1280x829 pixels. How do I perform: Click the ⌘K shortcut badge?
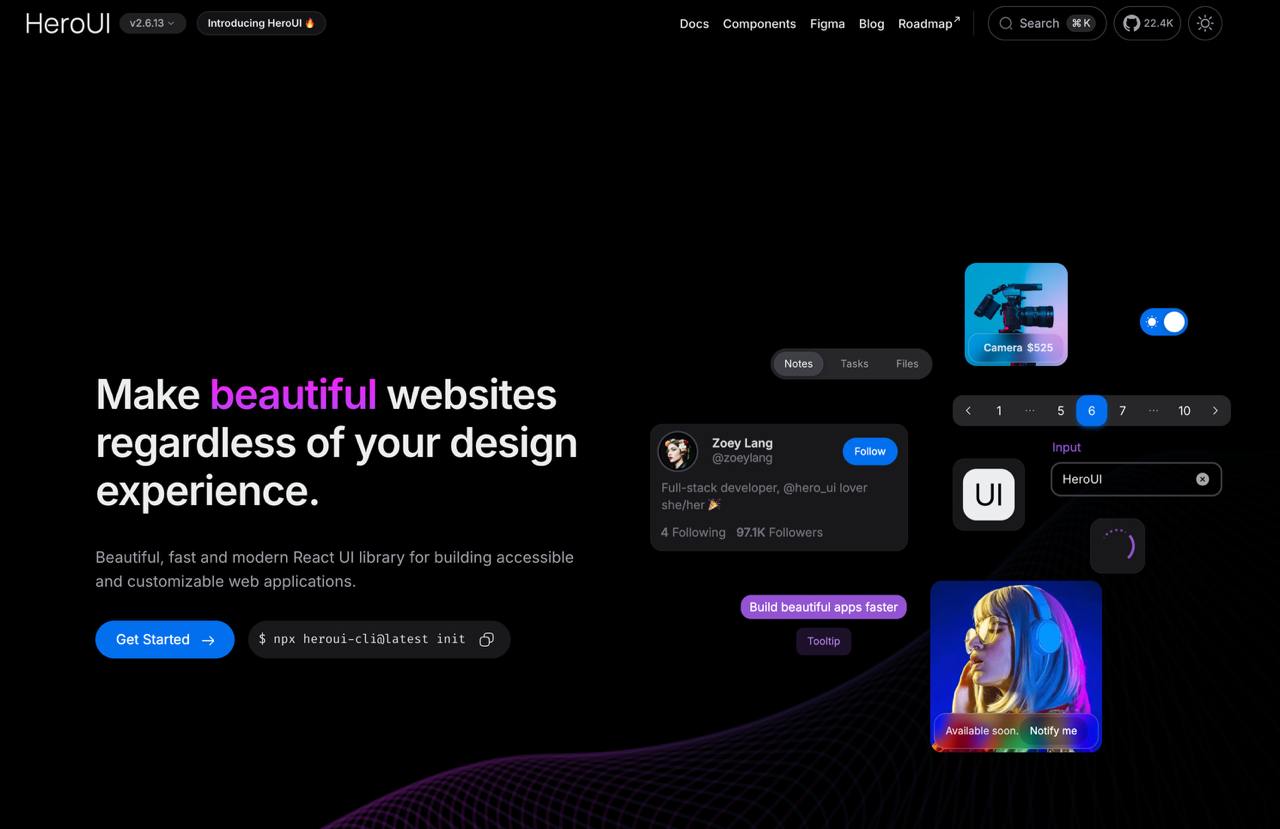1081,23
